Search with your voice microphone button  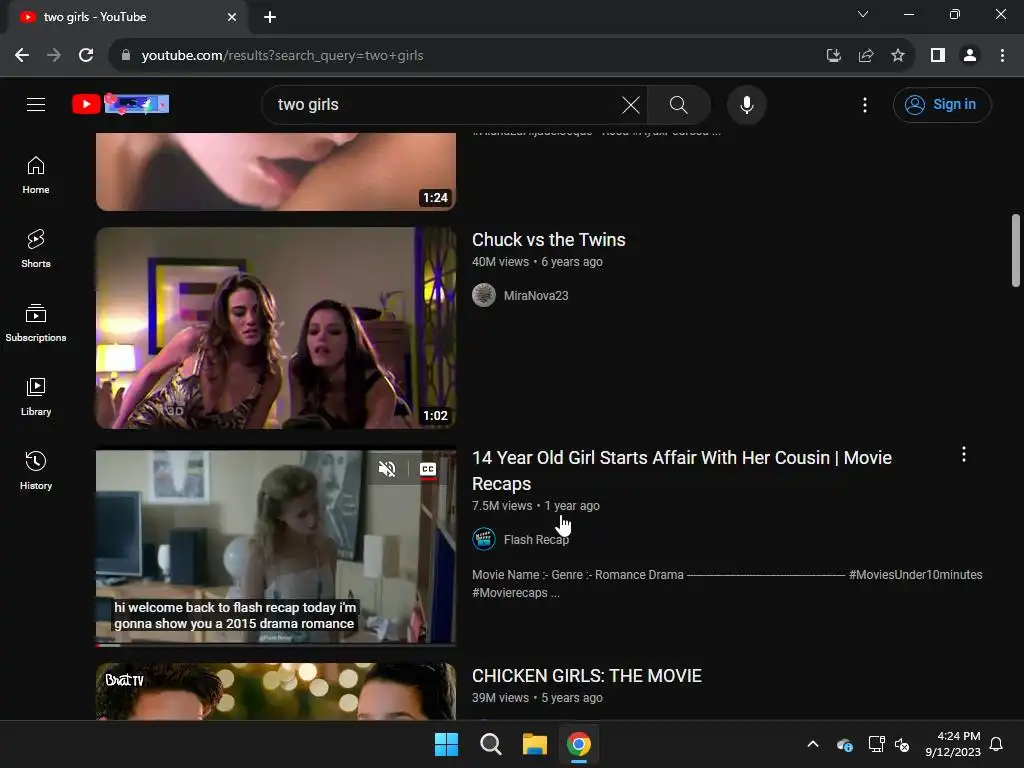pyautogui.click(x=746, y=104)
